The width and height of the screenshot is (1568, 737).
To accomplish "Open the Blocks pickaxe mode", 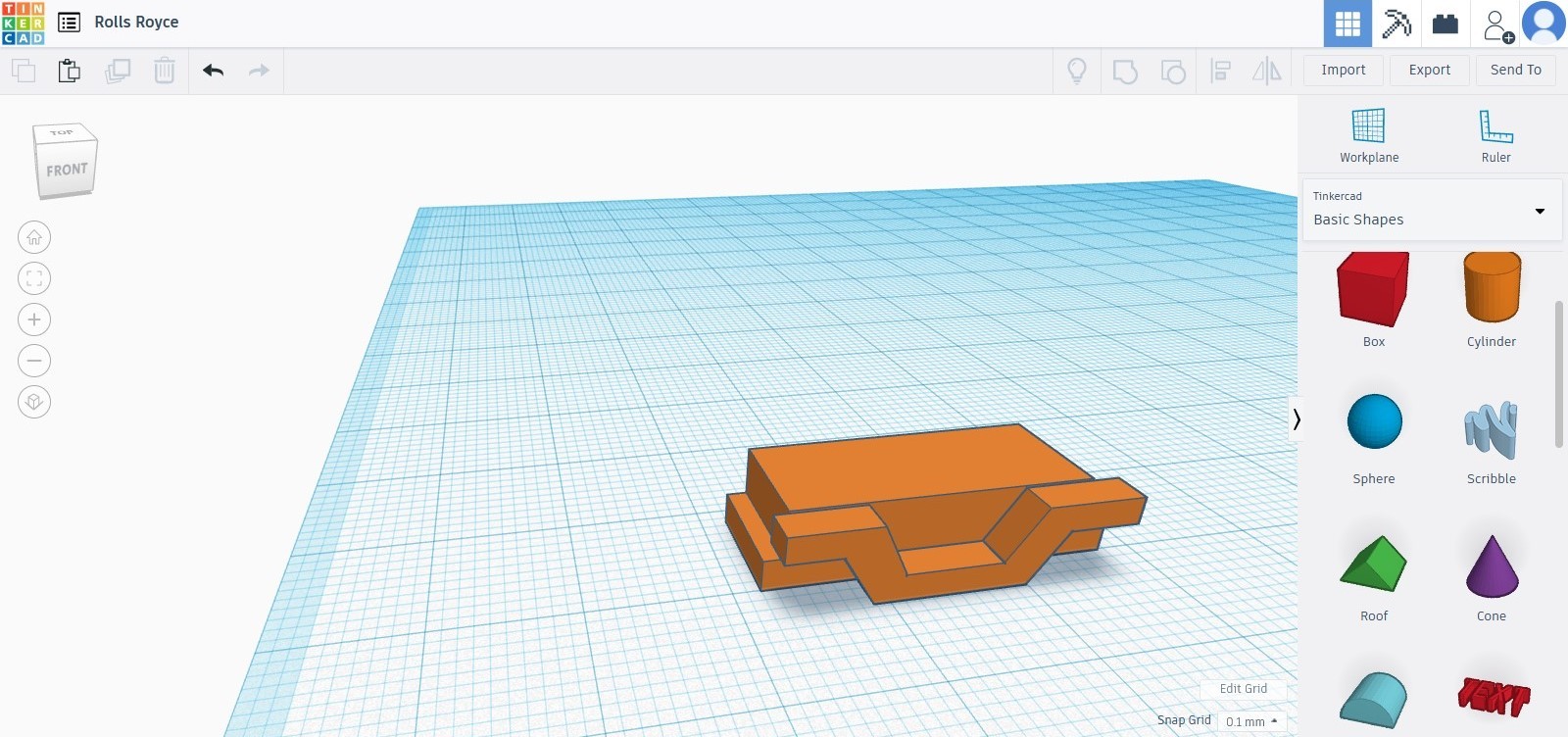I will pos(1396,24).
